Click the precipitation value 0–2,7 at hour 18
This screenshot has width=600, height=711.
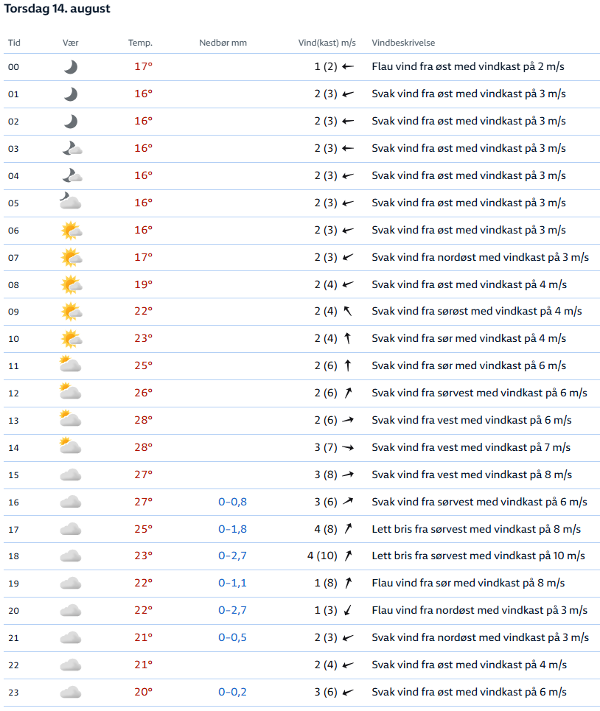coord(233,556)
